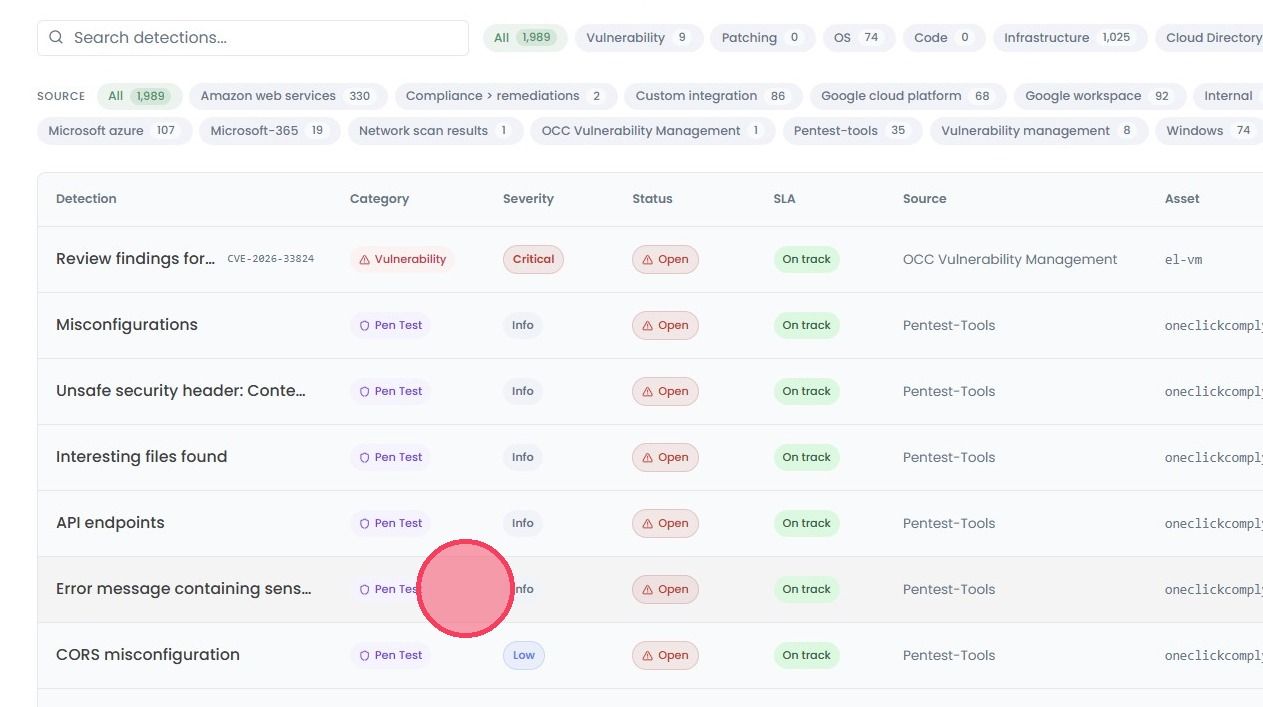Open the Interesting files found detection

pos(142,457)
